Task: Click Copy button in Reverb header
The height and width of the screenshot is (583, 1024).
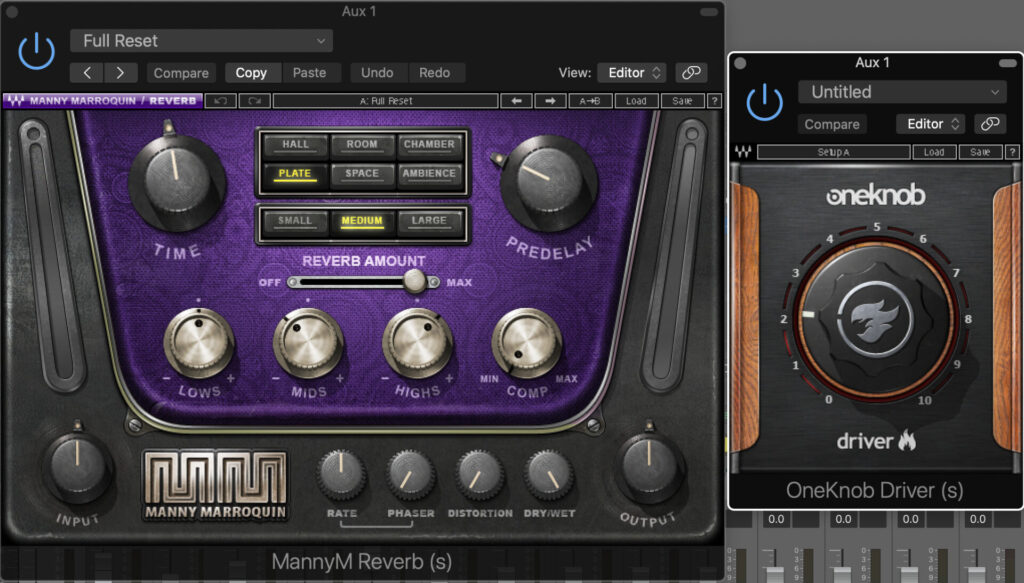Action: click(251, 72)
